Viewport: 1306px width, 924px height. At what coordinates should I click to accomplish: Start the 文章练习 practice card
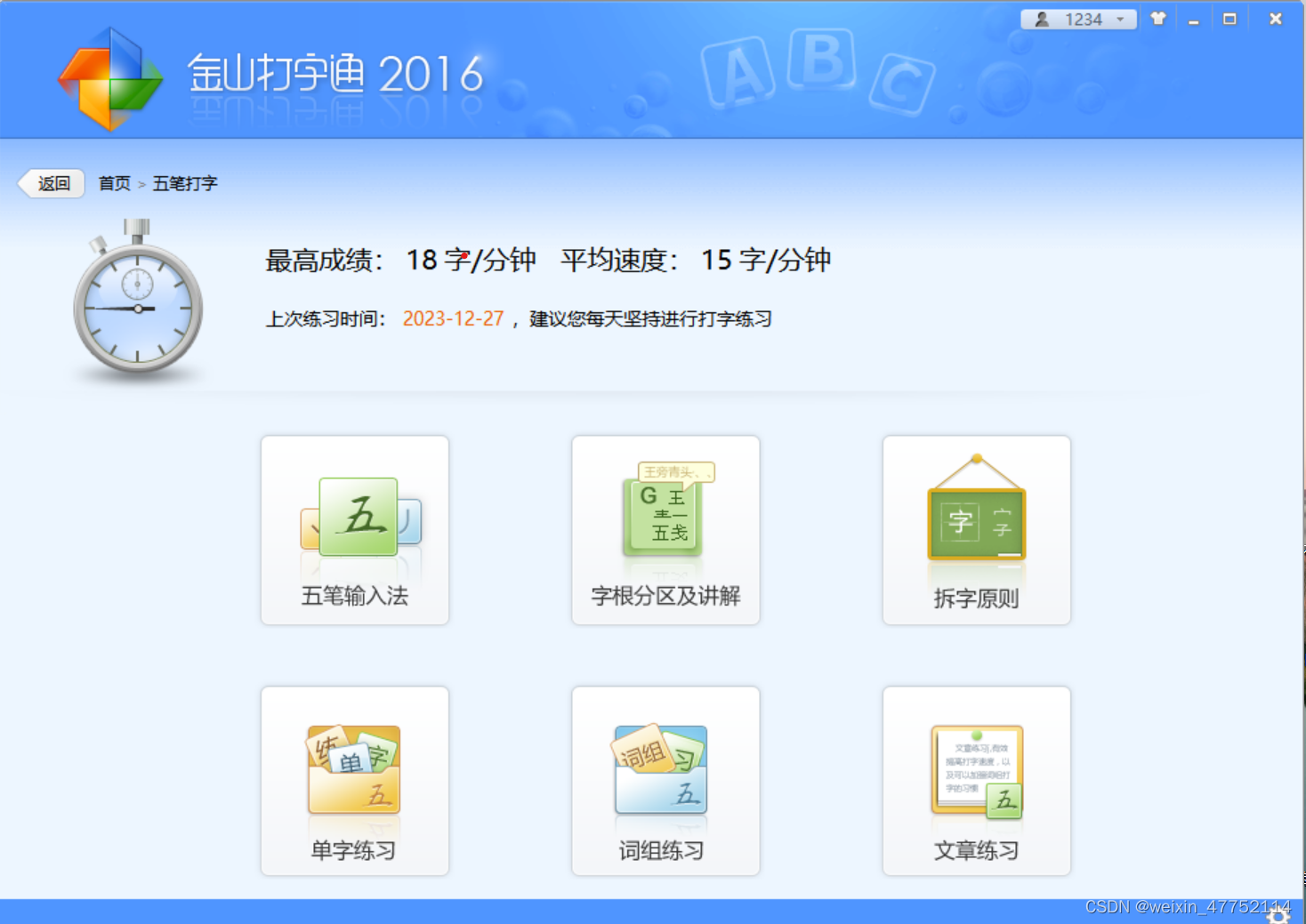[976, 781]
